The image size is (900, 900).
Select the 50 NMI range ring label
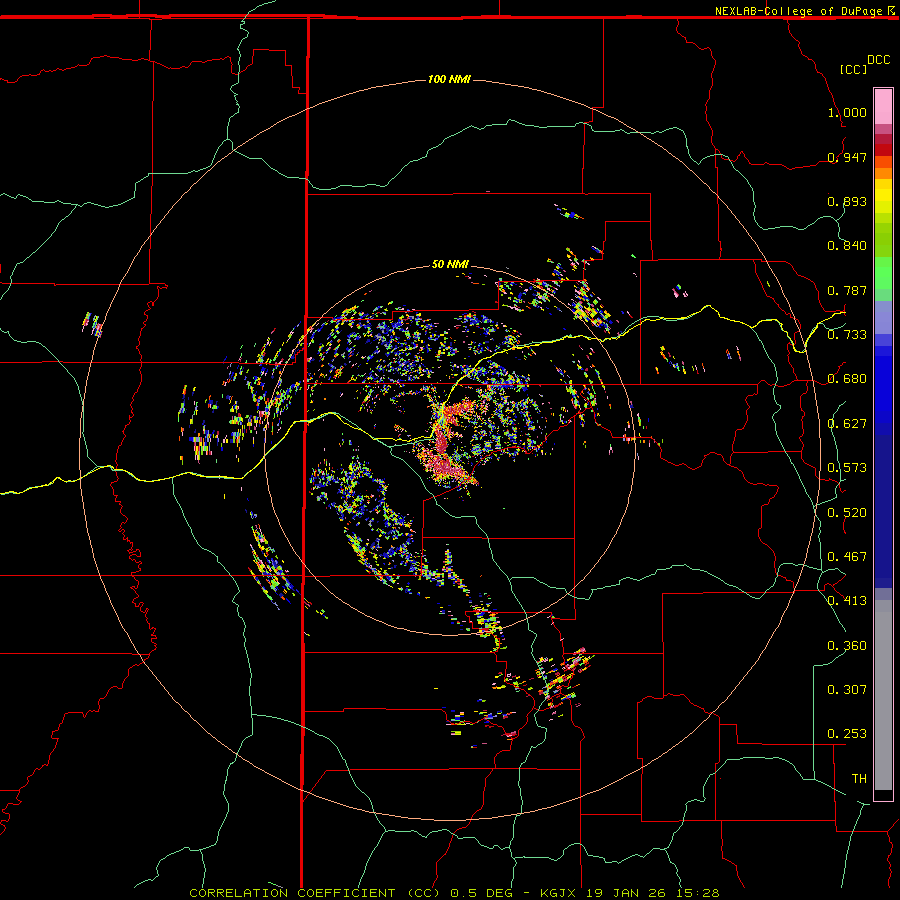click(x=450, y=264)
